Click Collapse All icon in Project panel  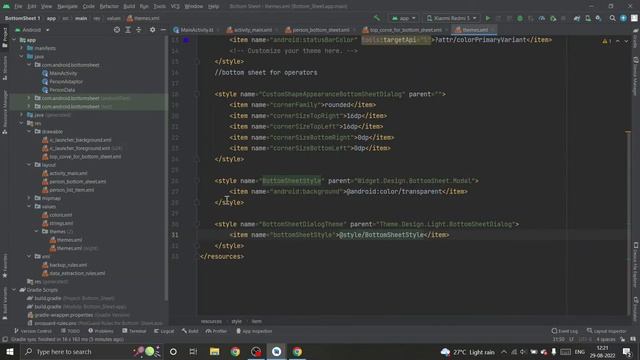pos(139,30)
